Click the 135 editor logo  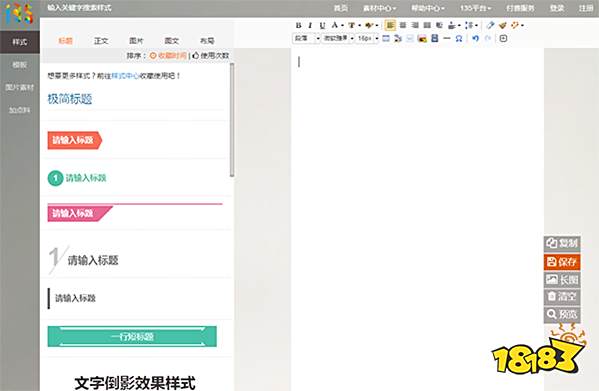19,13
